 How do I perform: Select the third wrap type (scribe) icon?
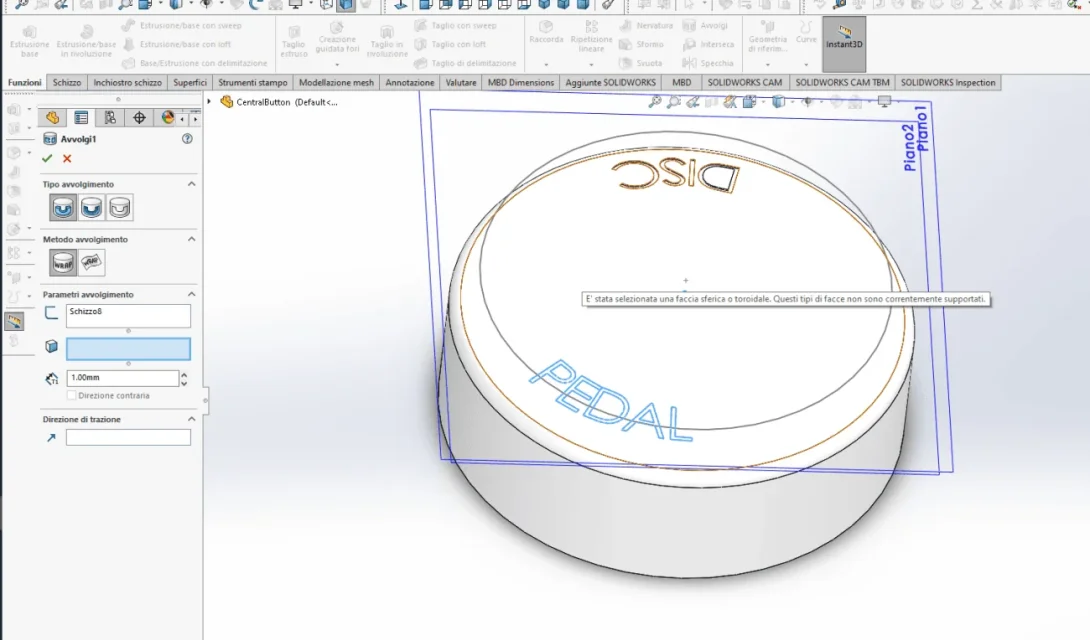tap(120, 208)
